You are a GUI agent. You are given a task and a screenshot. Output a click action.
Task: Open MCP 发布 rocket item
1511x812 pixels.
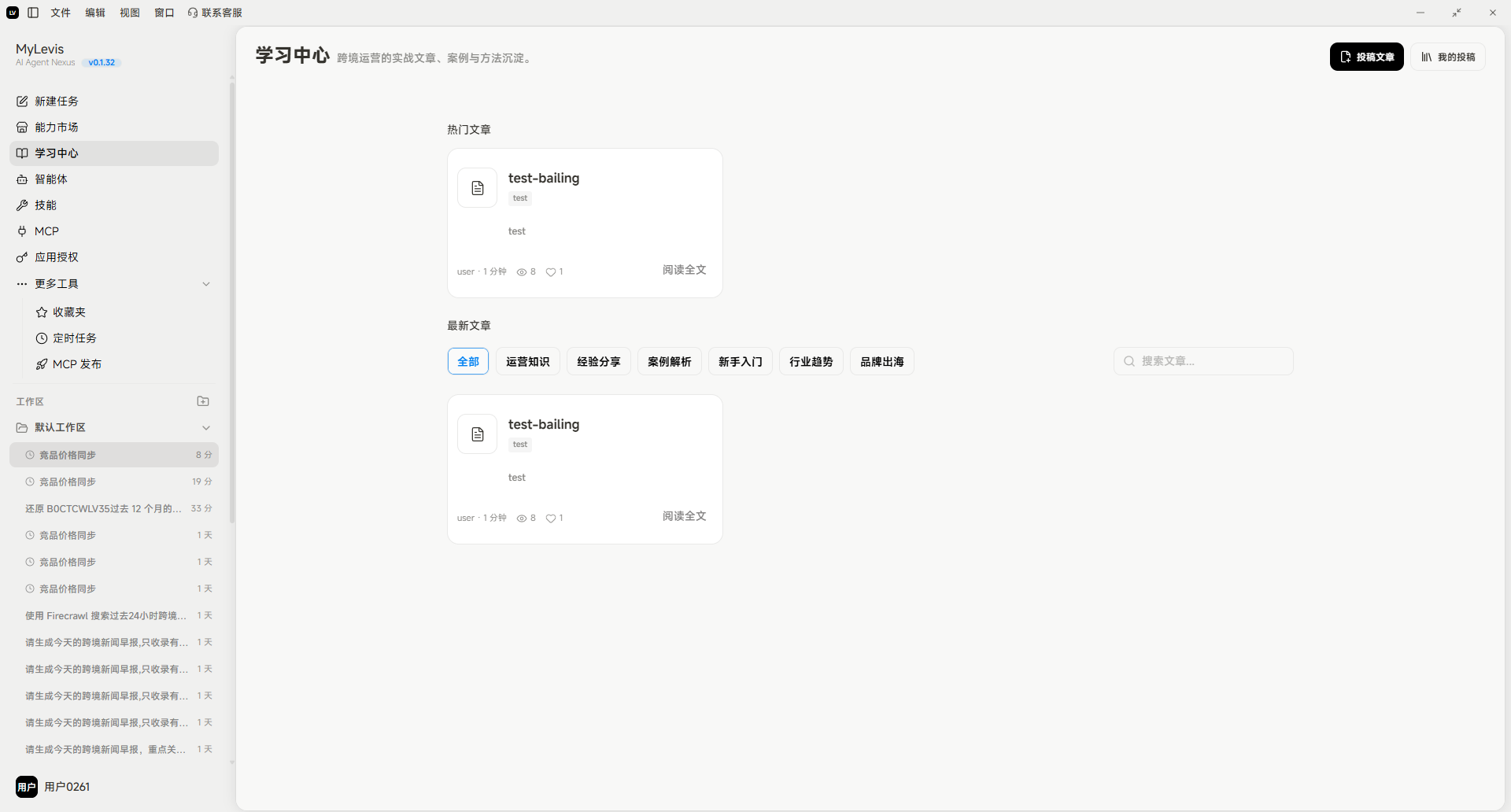tap(124, 364)
